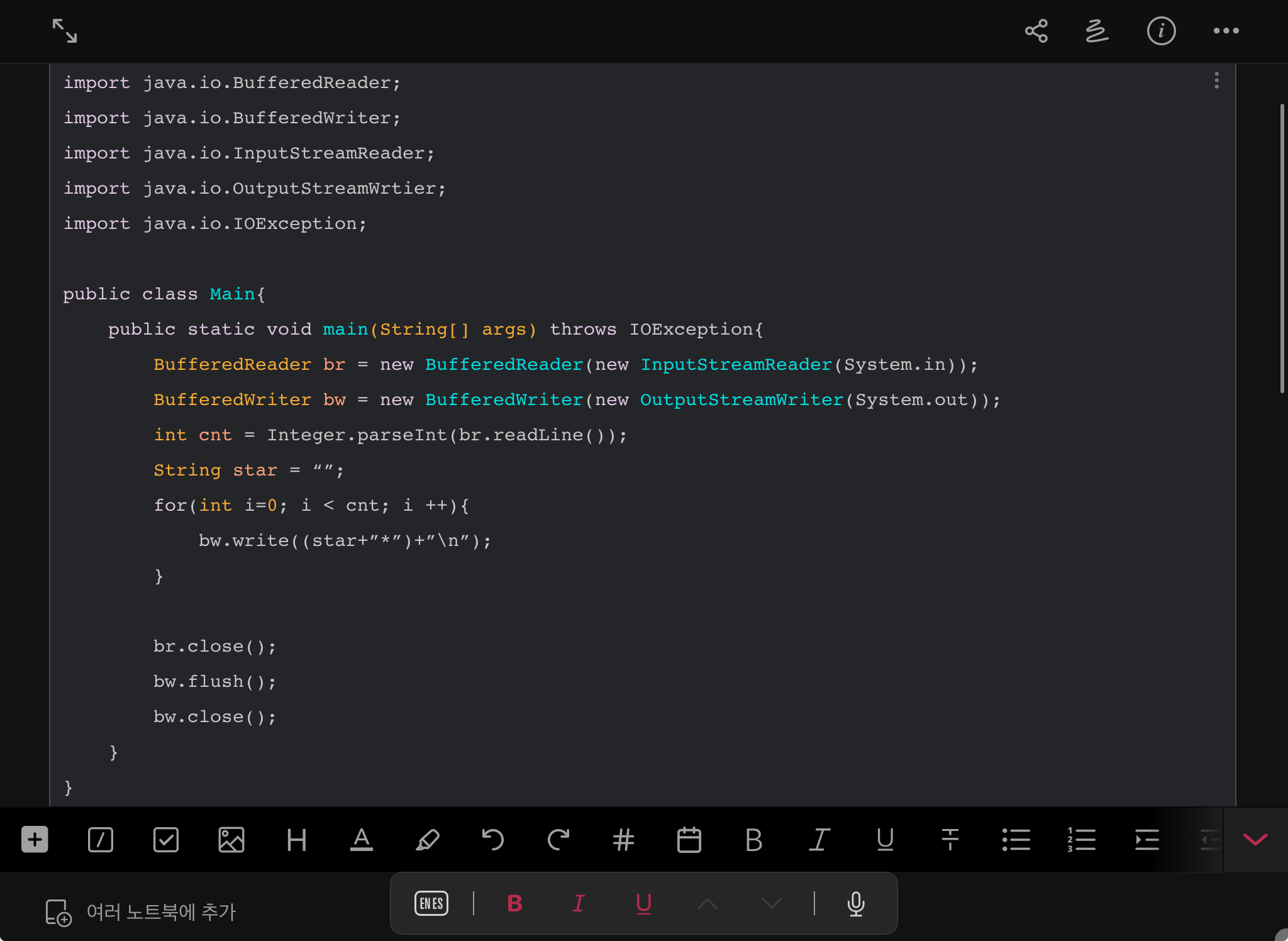Select the highlighter marker tool
Image resolution: width=1288 pixels, height=941 pixels.
pos(428,840)
